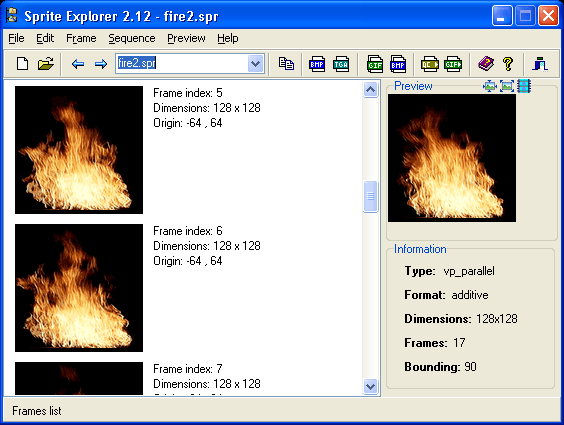
Task: Click the yellow question mark icon
Action: coord(508,64)
